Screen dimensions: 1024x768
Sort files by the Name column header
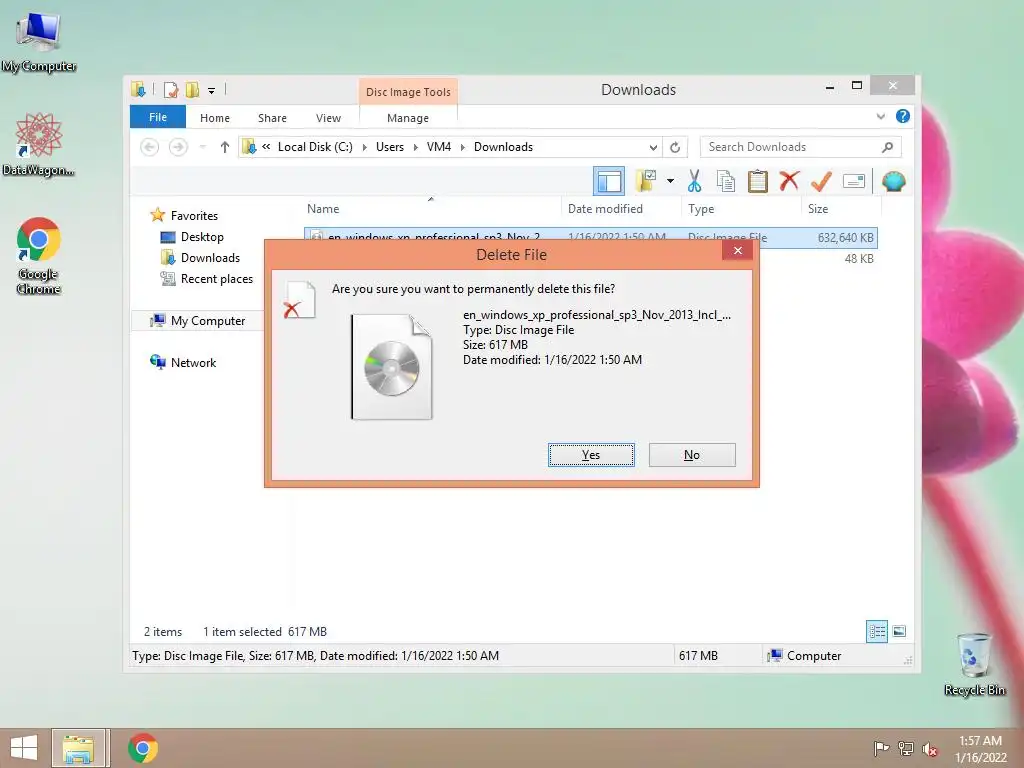323,209
